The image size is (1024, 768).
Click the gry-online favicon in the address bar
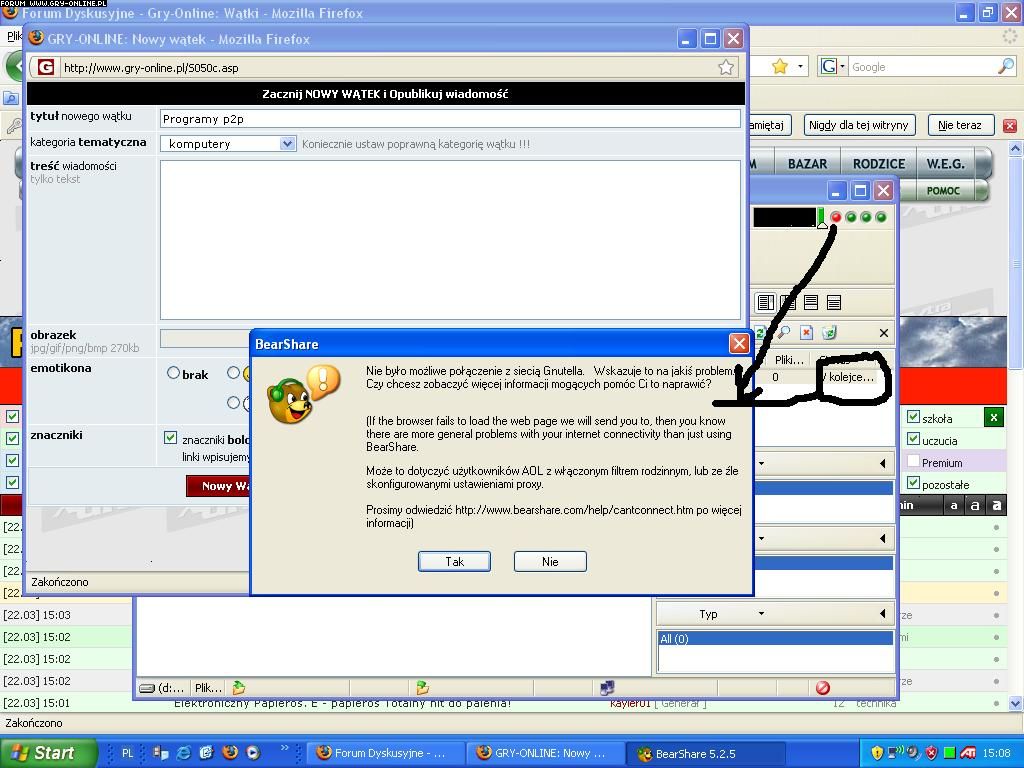click(x=45, y=67)
